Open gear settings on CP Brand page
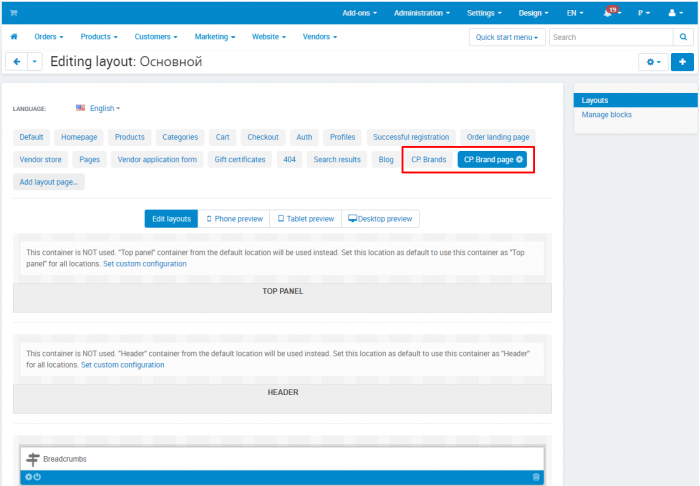 [519, 159]
